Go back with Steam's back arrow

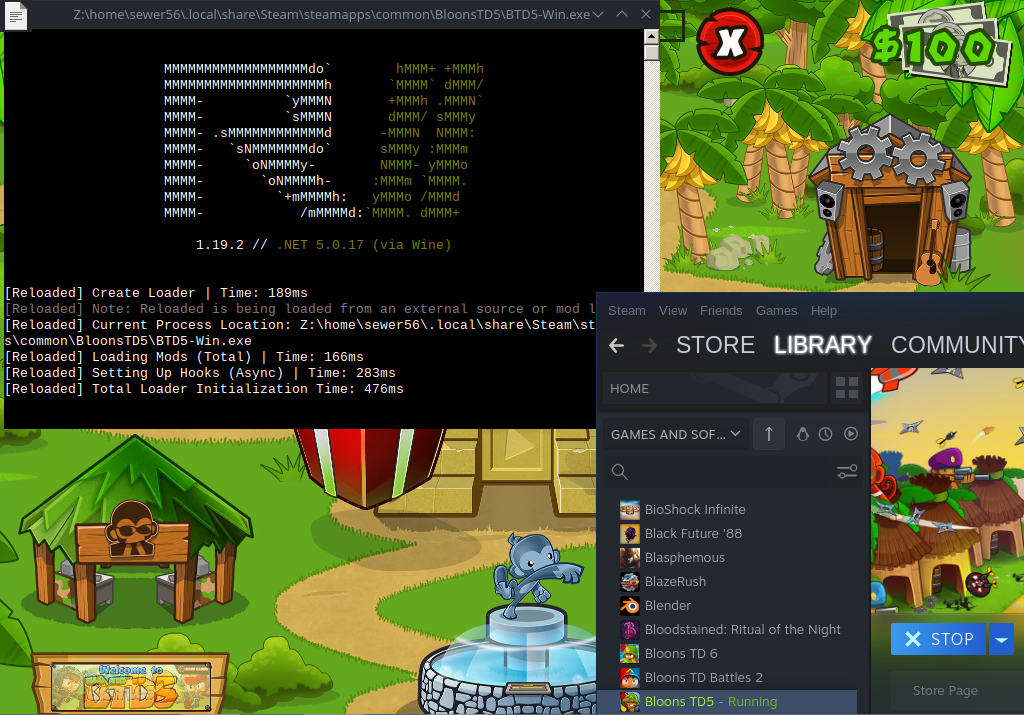point(616,345)
